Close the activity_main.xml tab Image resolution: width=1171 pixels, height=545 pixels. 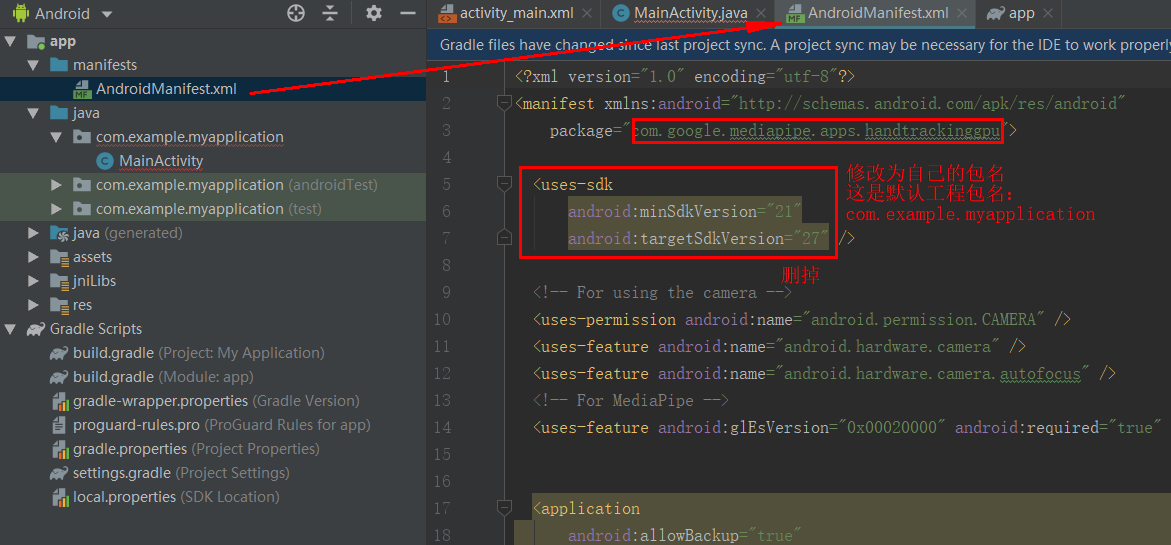tap(588, 13)
